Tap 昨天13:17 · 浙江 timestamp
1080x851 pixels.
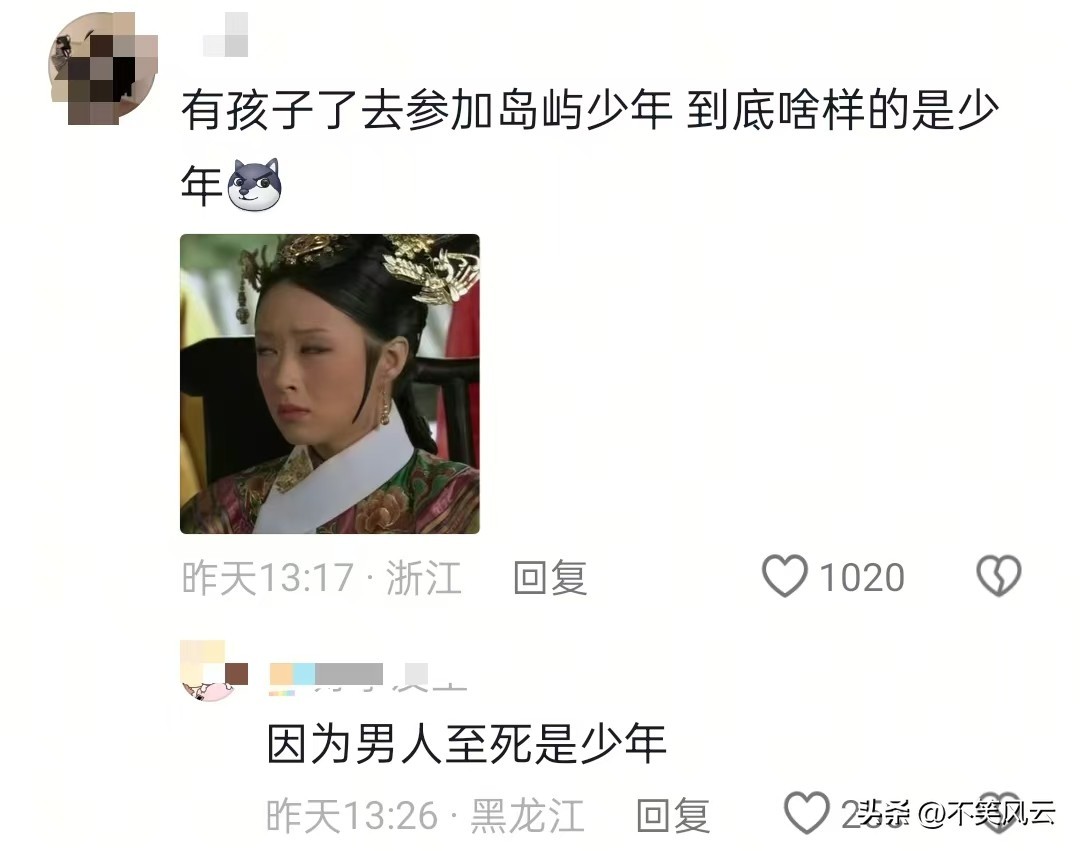click(x=322, y=577)
